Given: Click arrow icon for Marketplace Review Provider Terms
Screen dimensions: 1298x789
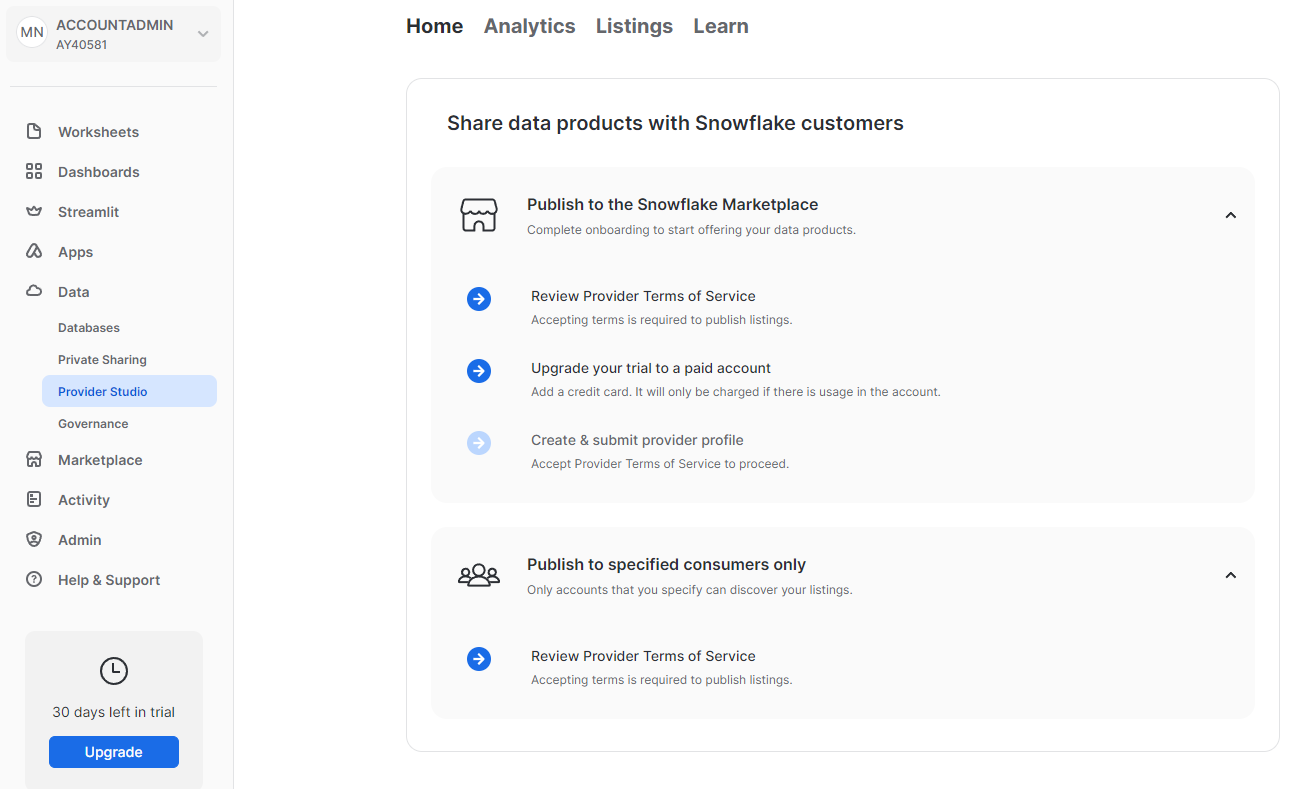Looking at the screenshot, I should 479,299.
